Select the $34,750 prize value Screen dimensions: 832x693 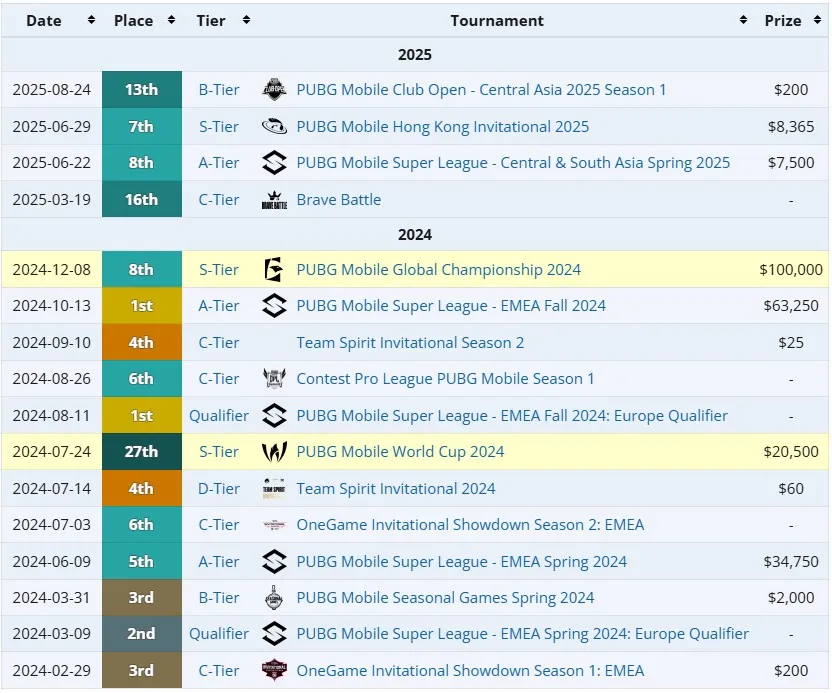click(x=791, y=561)
